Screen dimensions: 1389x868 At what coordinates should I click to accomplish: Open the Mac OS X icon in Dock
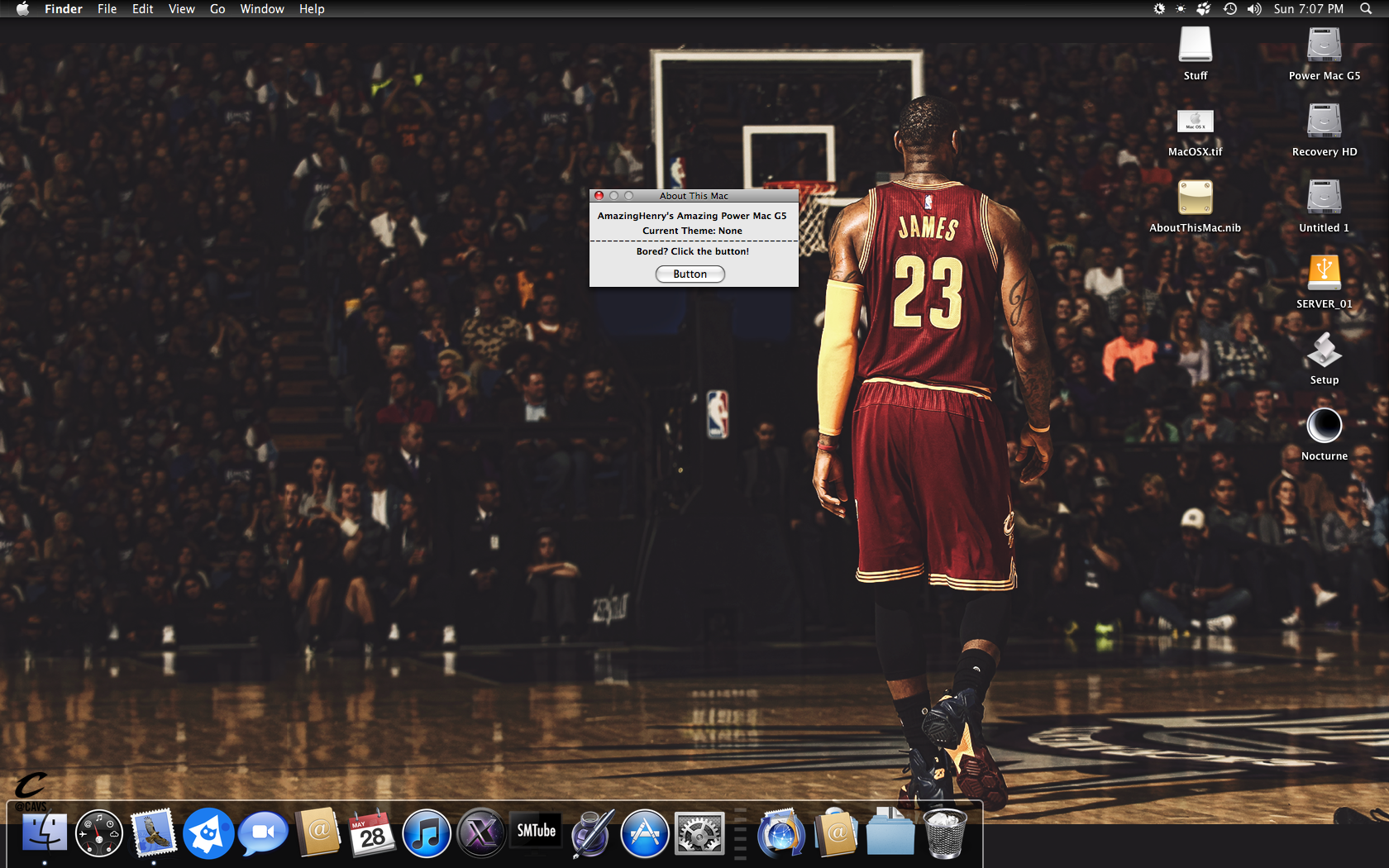click(x=481, y=832)
